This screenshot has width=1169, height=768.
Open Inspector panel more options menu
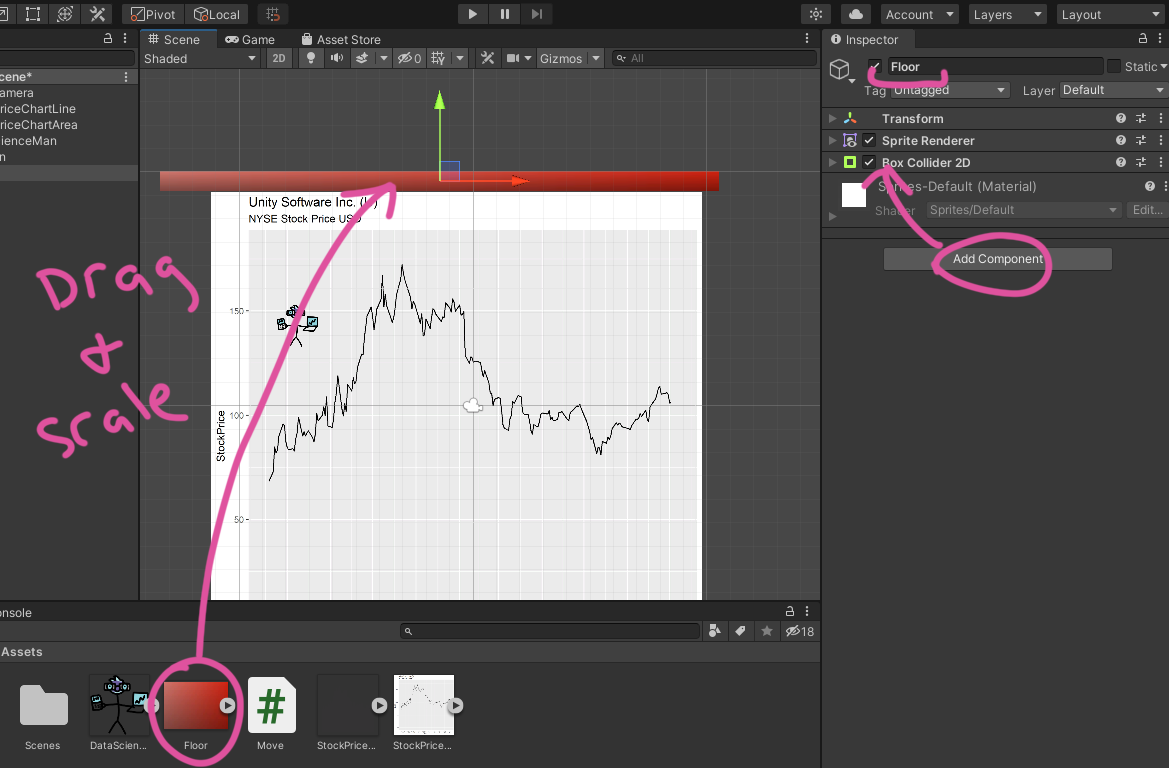point(1160,39)
